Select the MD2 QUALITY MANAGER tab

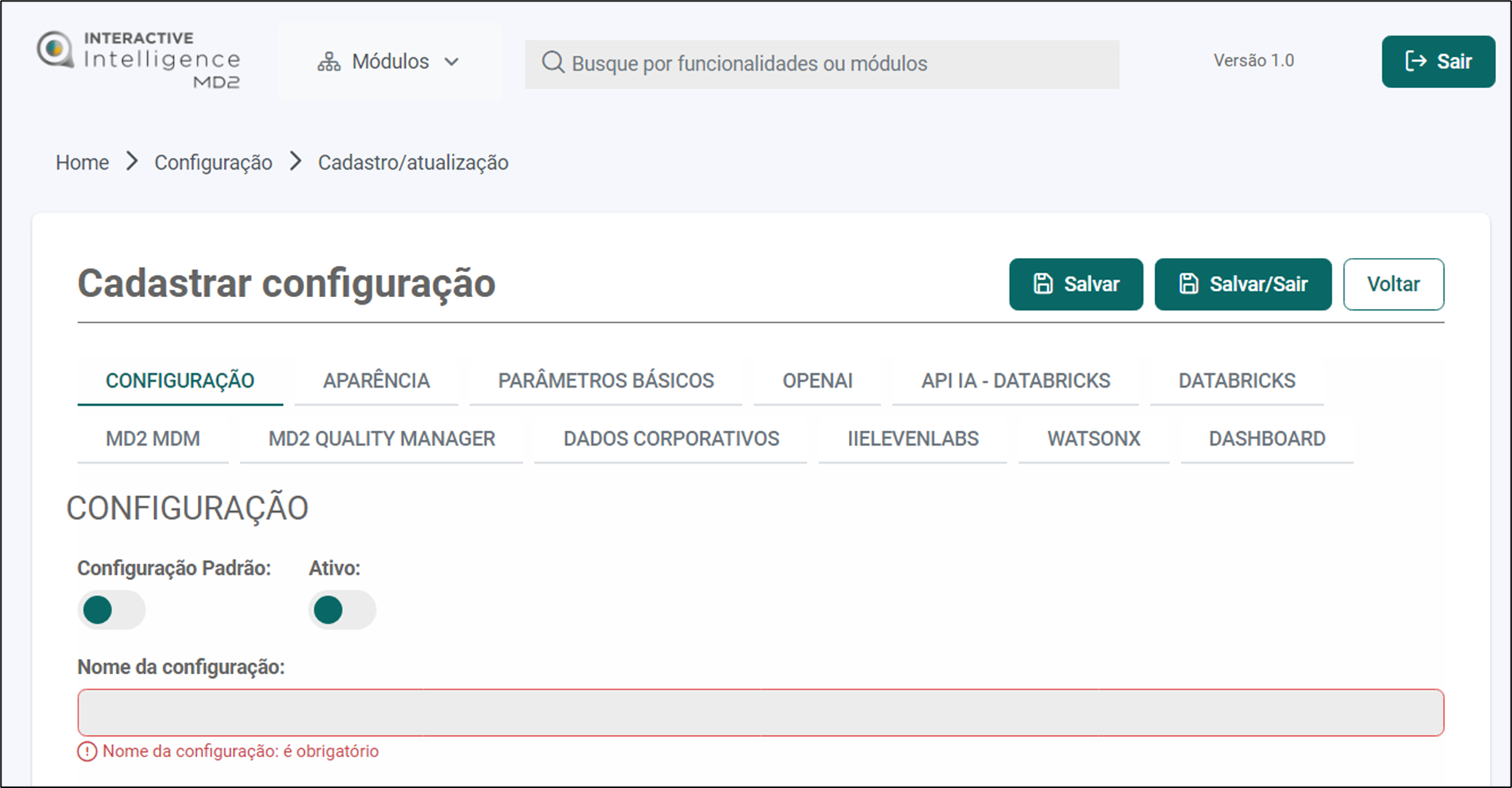tap(381, 439)
